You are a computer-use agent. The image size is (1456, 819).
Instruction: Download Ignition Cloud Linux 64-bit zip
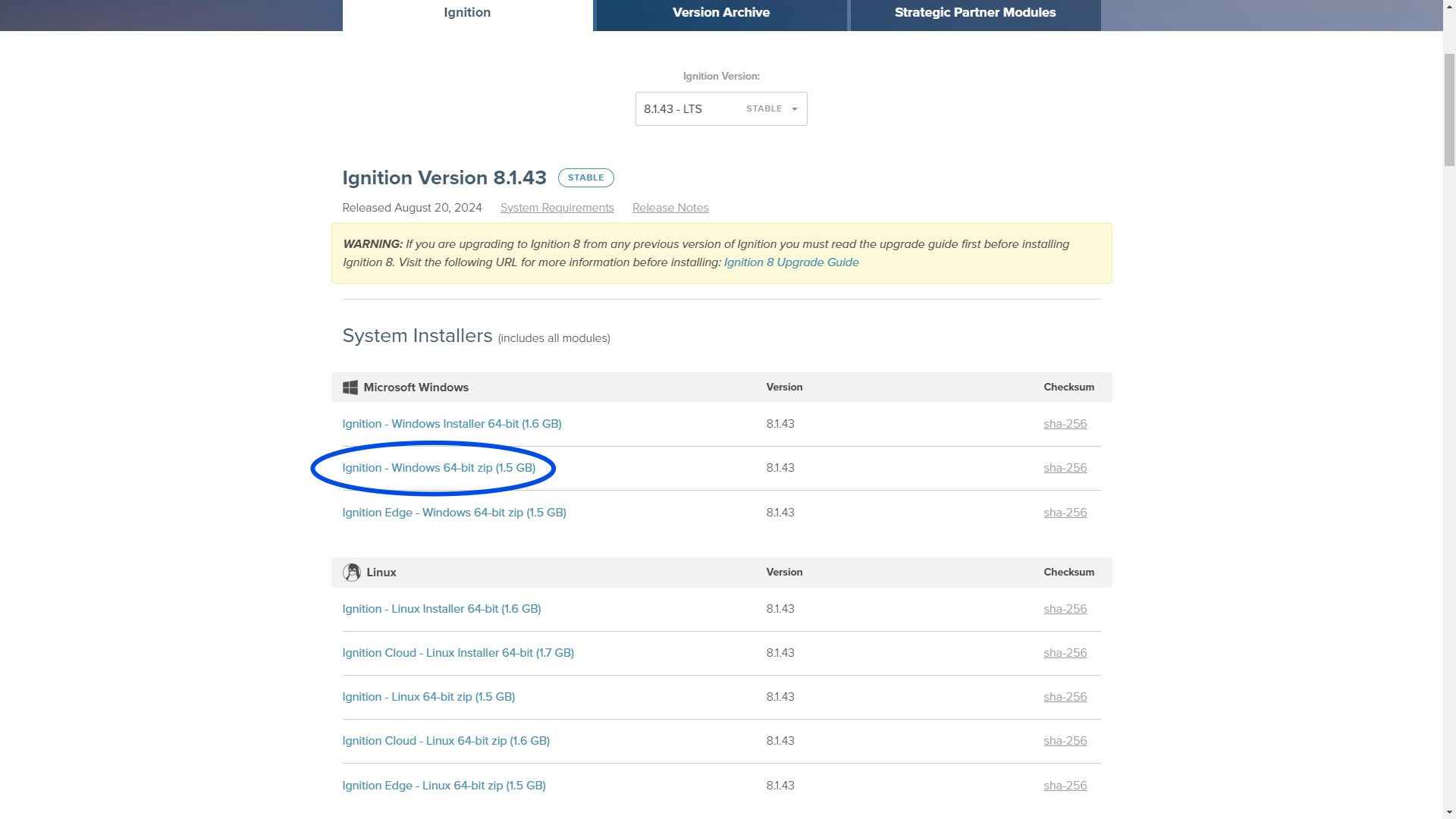(445, 741)
